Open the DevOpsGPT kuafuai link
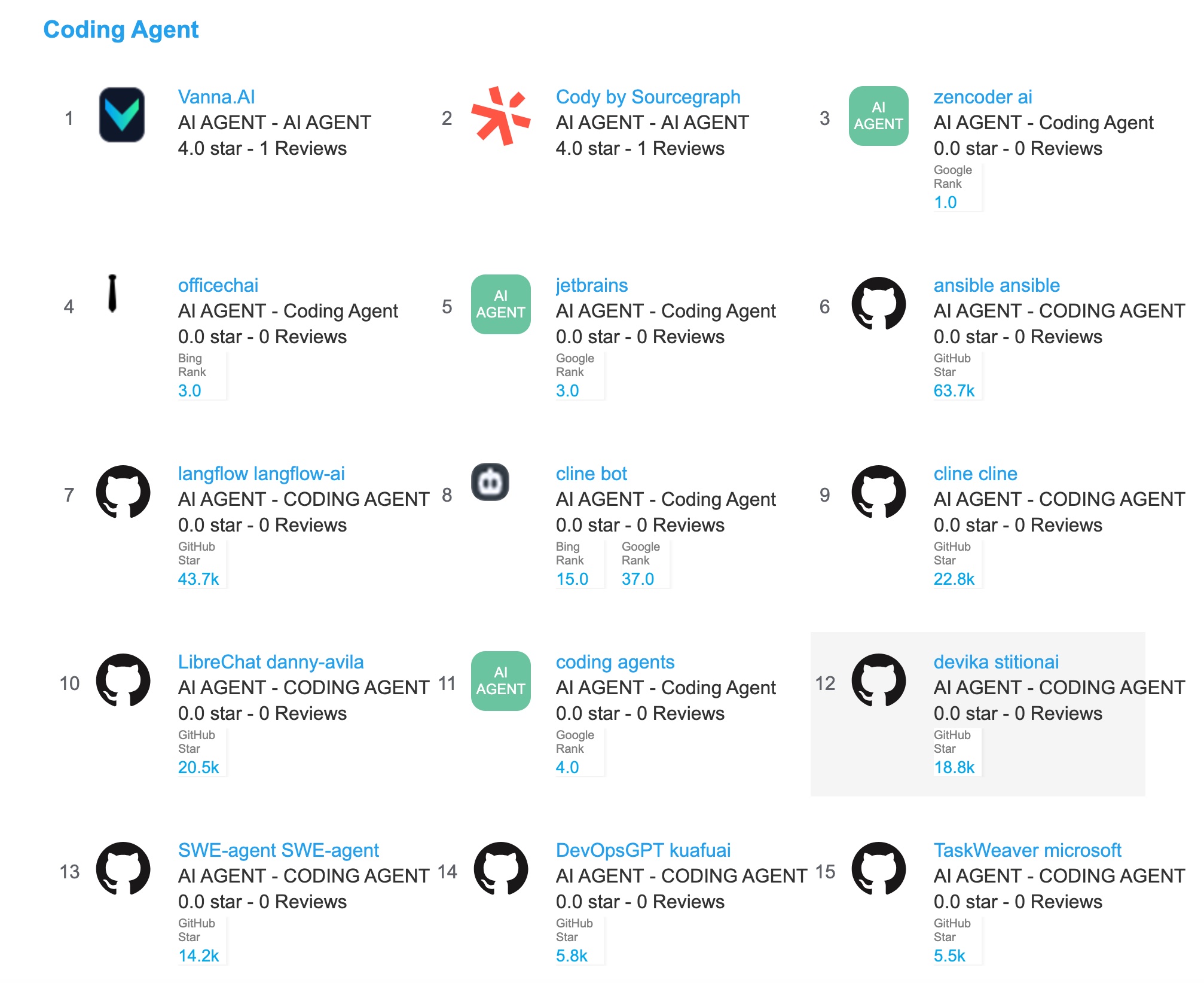 click(x=643, y=850)
